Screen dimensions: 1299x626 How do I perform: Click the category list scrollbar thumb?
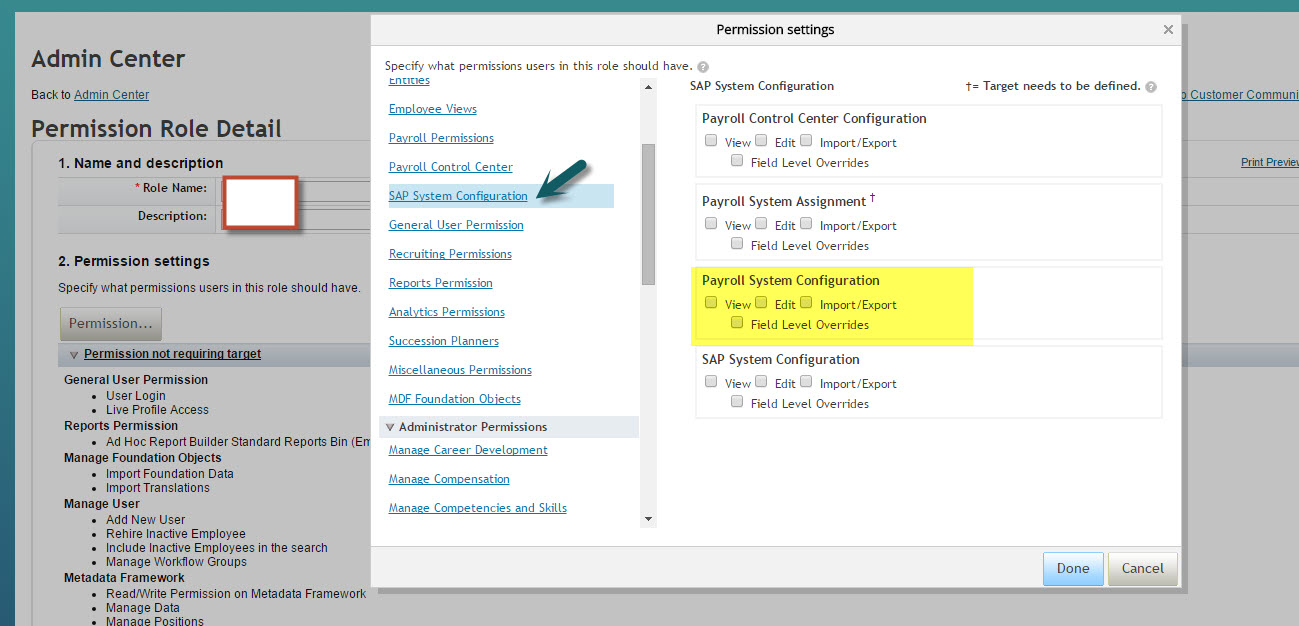[648, 214]
